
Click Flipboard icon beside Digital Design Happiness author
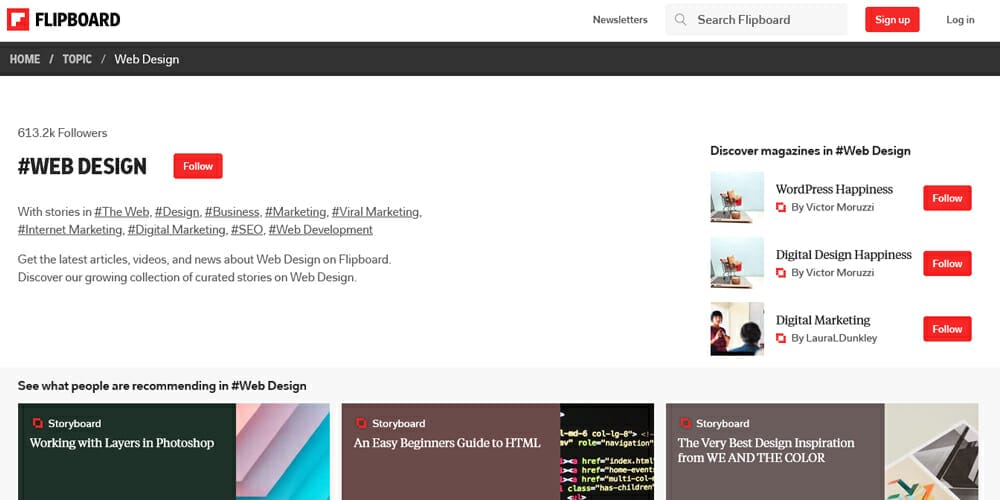(781, 272)
